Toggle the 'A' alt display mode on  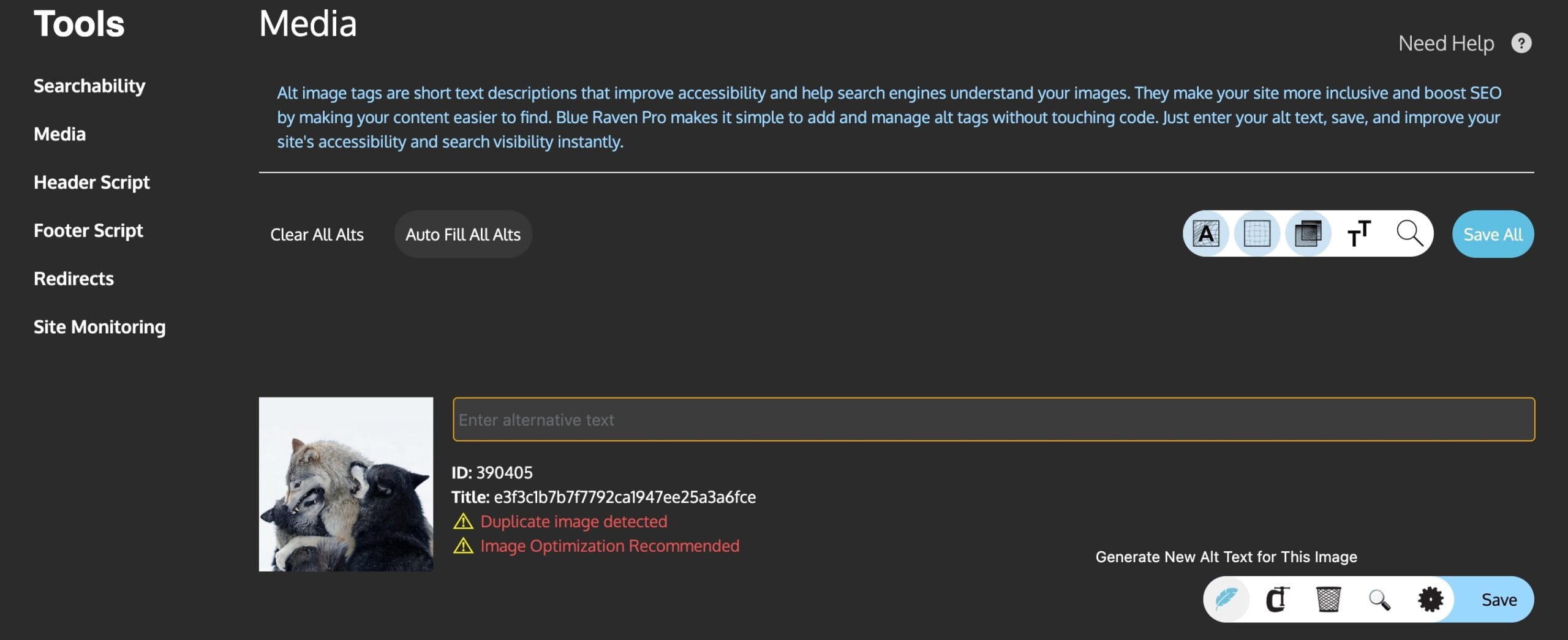point(1207,233)
